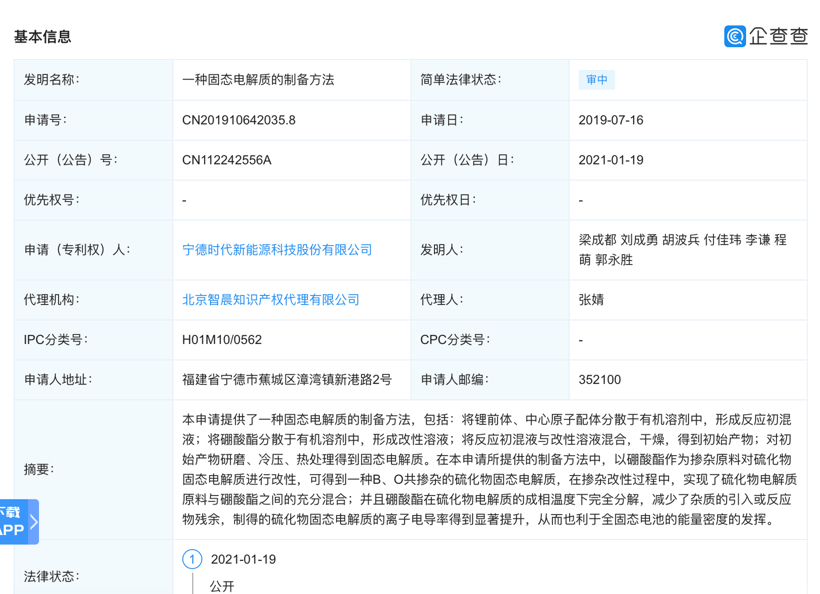Click the IPC分类号 field label
820x594 pixels.
(55, 340)
